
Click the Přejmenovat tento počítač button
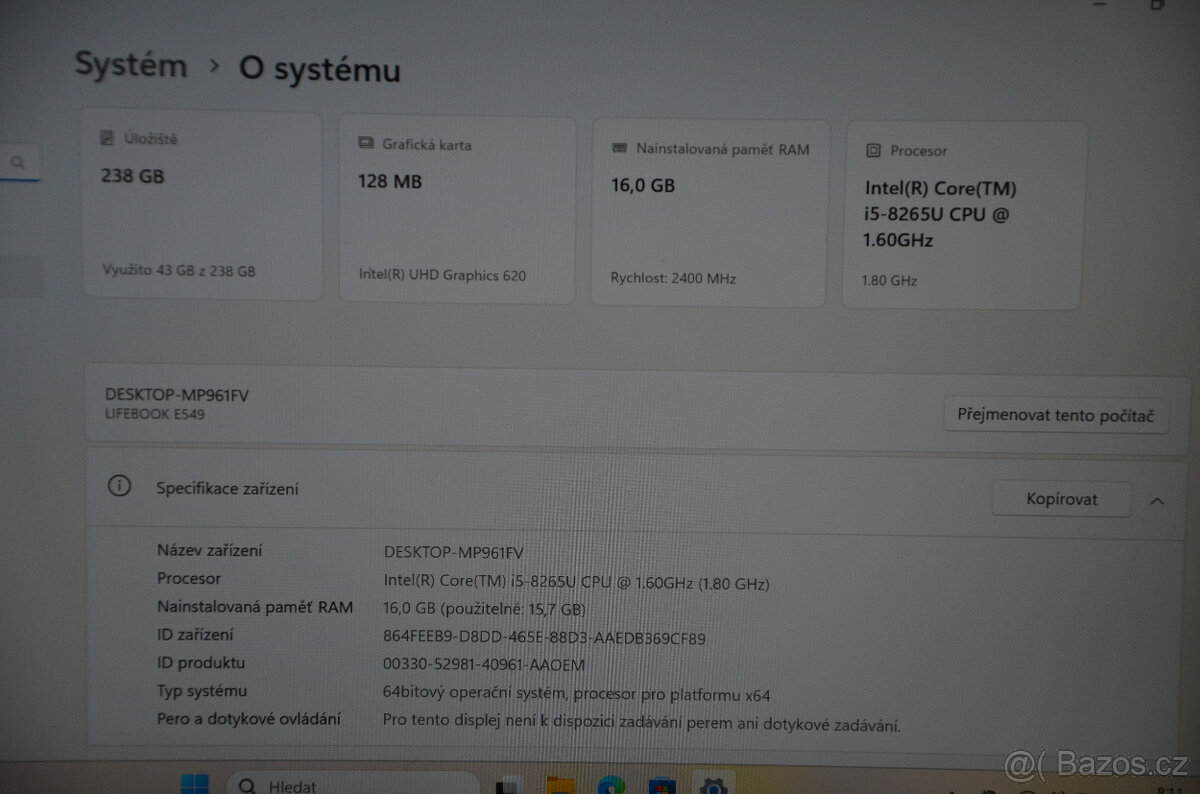(1055, 415)
